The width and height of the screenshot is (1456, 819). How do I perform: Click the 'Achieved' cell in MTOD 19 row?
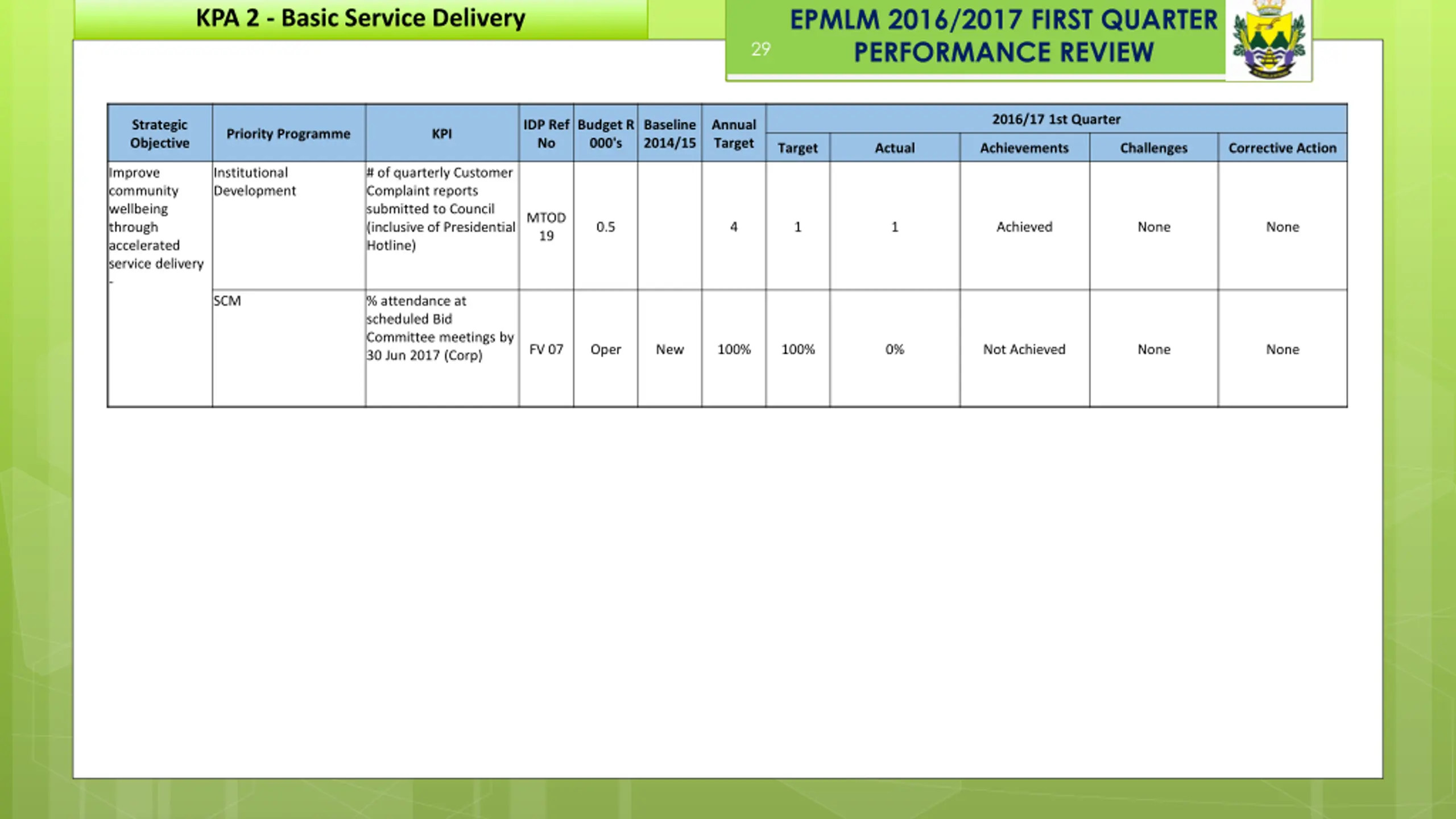1024,226
